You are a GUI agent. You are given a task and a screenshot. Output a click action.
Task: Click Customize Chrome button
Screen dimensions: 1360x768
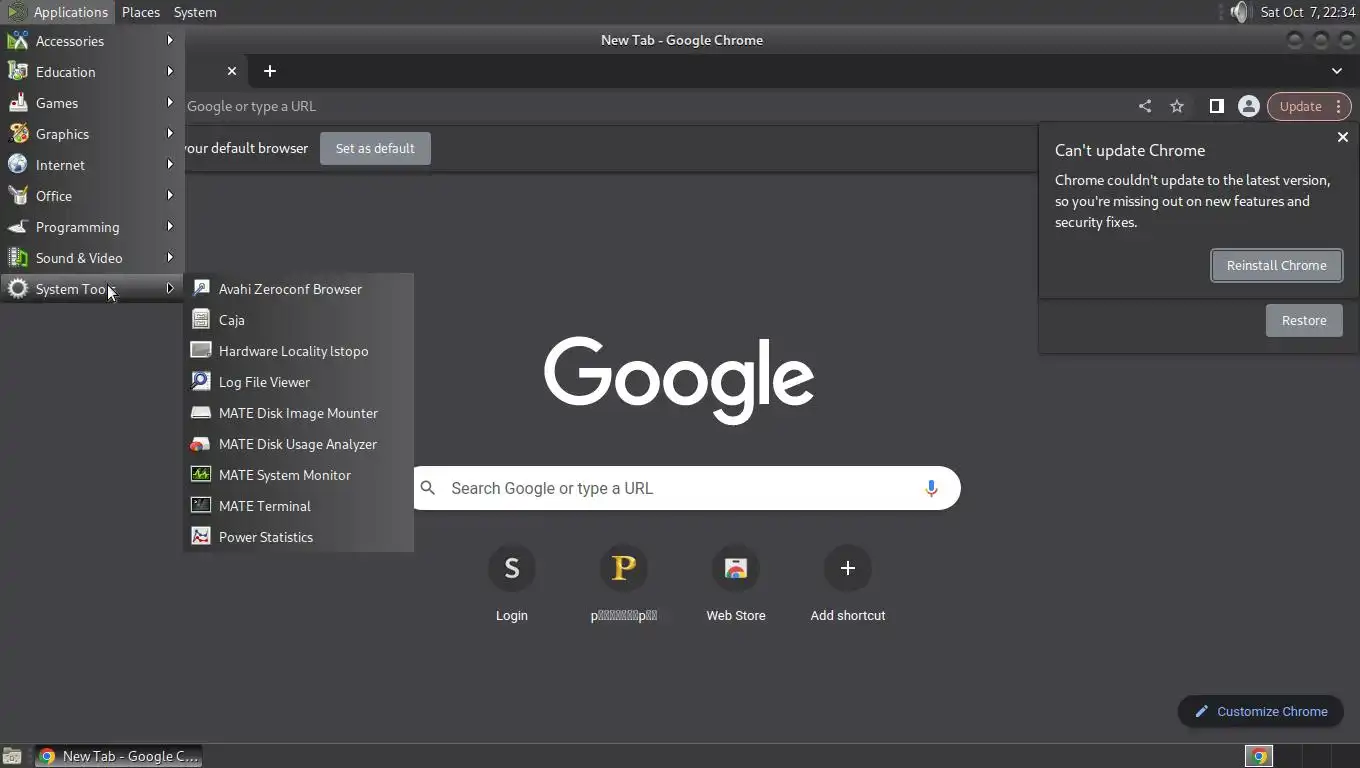[x=1261, y=711]
